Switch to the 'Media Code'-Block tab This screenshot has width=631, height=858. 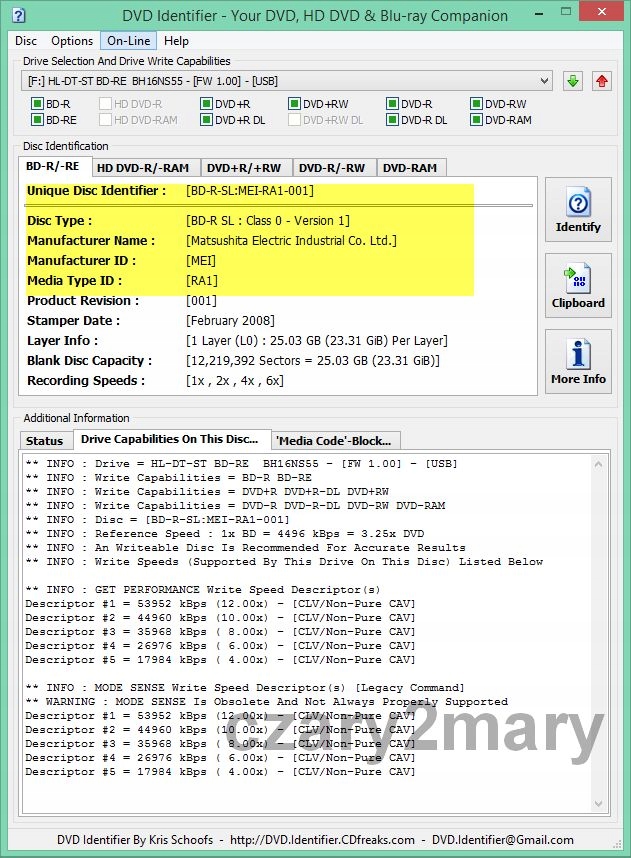tap(337, 440)
